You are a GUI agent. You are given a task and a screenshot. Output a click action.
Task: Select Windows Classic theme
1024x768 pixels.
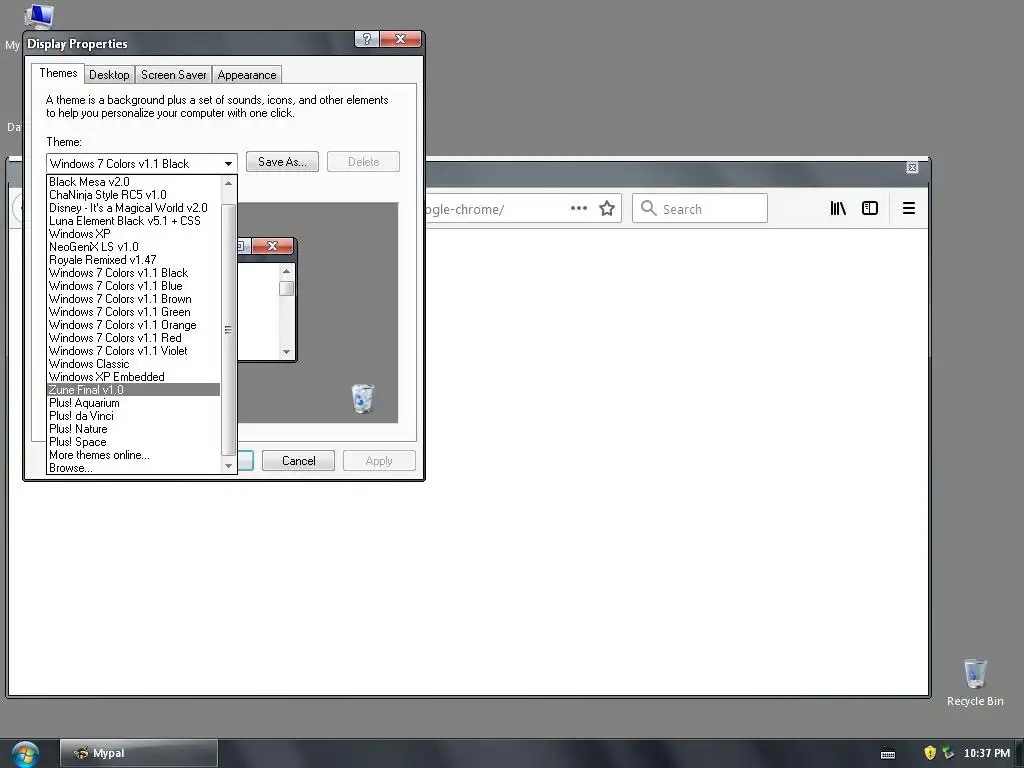[x=134, y=364]
